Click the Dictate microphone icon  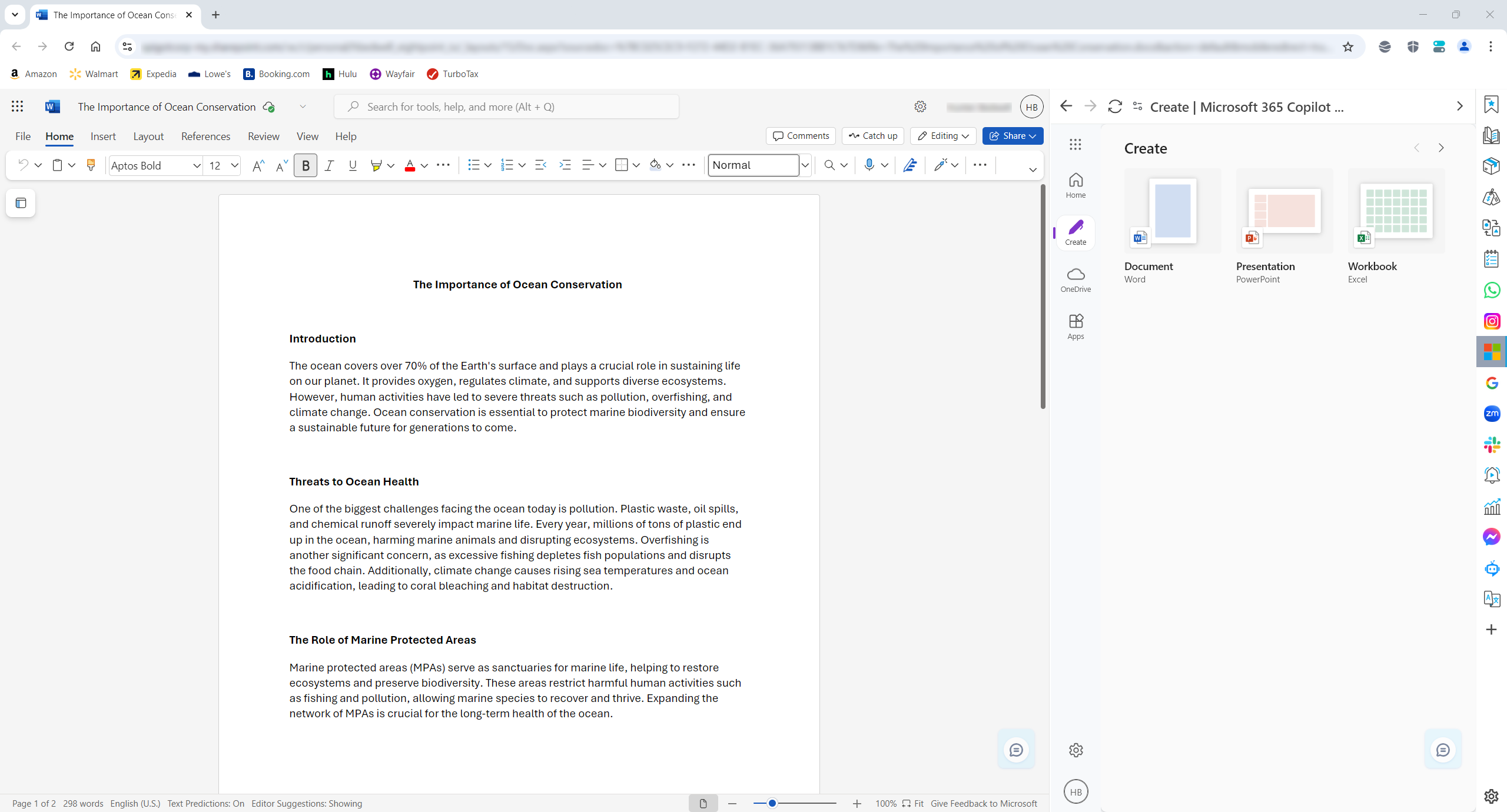(869, 165)
